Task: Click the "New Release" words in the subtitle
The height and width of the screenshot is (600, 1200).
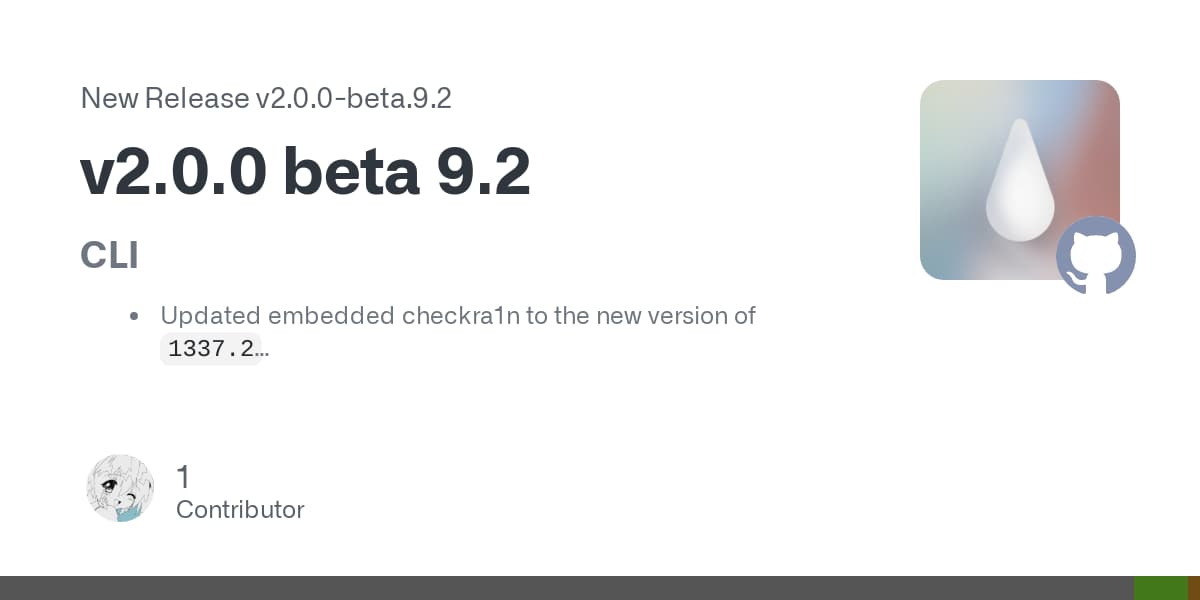Action: pos(164,98)
